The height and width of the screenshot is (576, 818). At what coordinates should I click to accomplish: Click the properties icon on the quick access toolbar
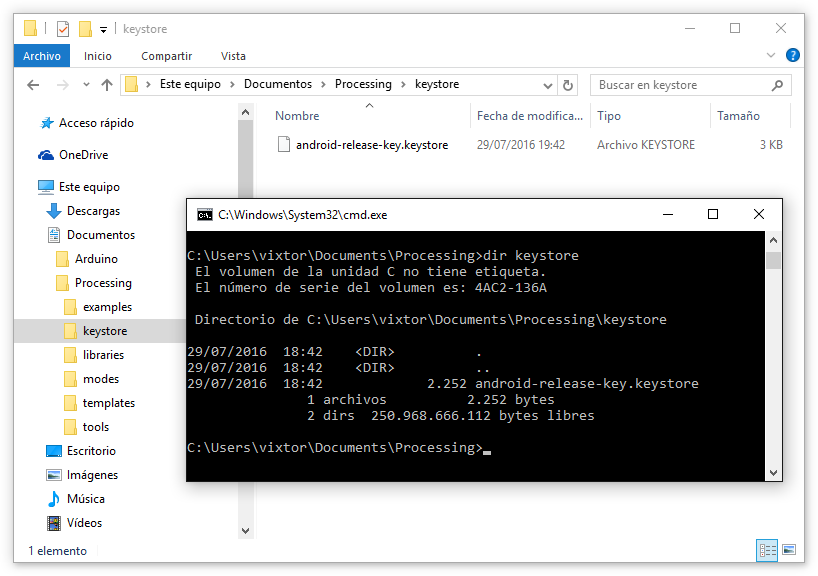click(x=61, y=29)
